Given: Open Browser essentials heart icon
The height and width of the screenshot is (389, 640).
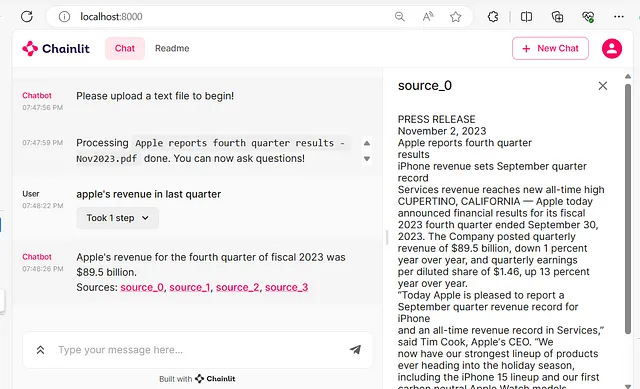Looking at the screenshot, I should click(588, 17).
